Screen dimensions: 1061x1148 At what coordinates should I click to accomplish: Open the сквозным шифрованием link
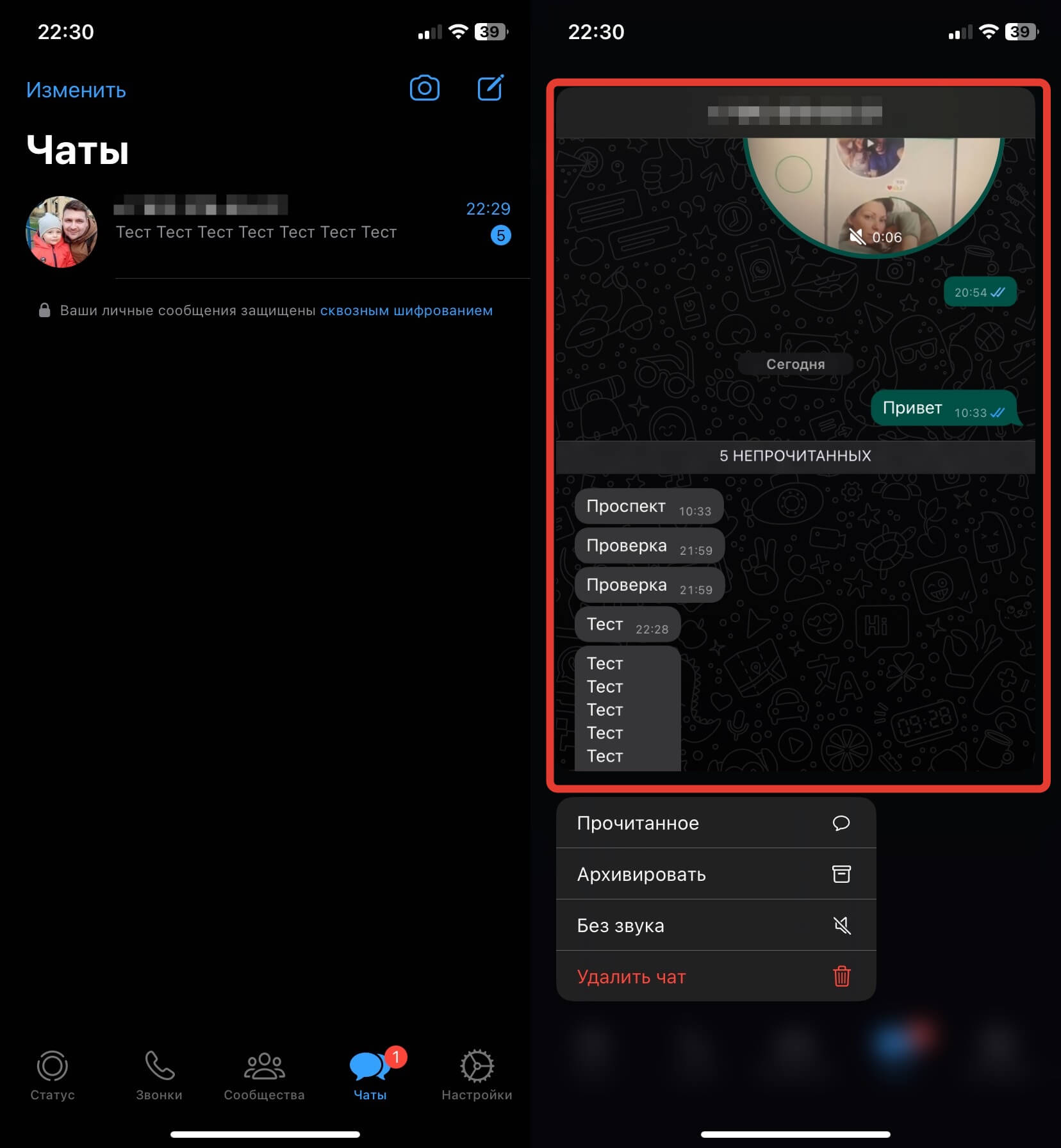pos(406,311)
